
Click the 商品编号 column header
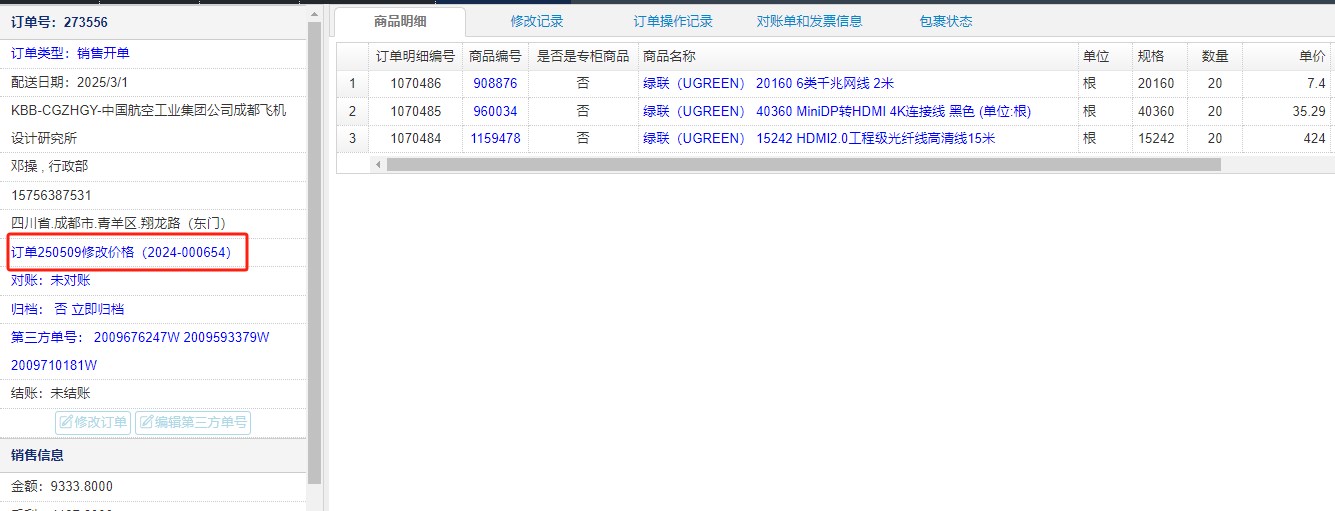(x=495, y=56)
